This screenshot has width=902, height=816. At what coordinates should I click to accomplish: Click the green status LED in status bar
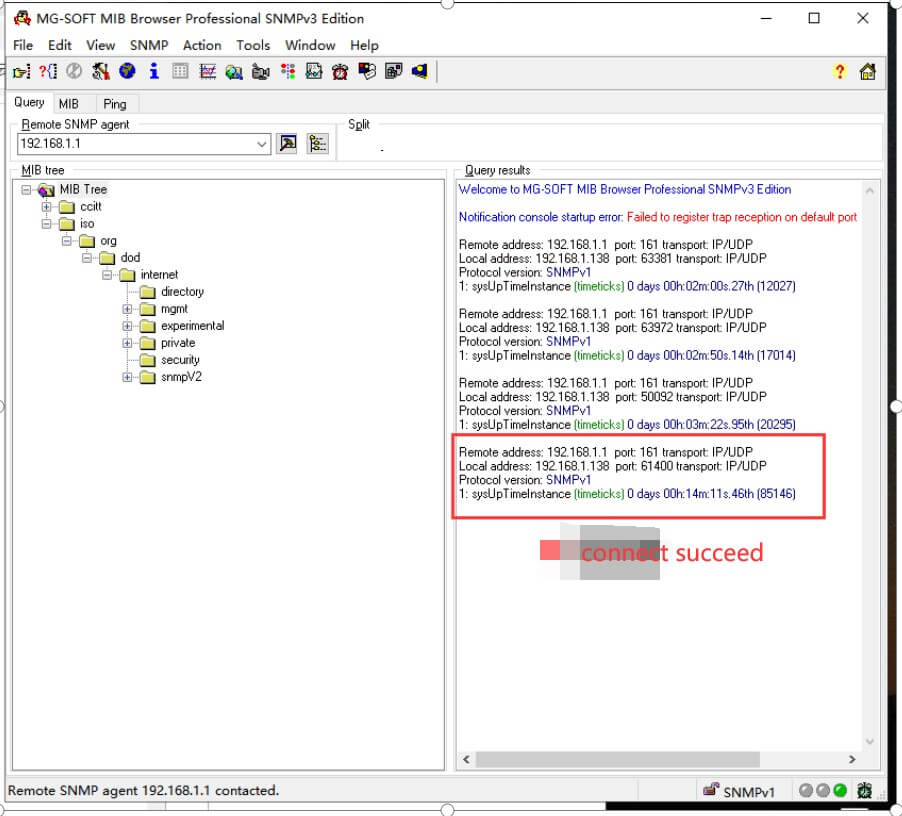840,791
